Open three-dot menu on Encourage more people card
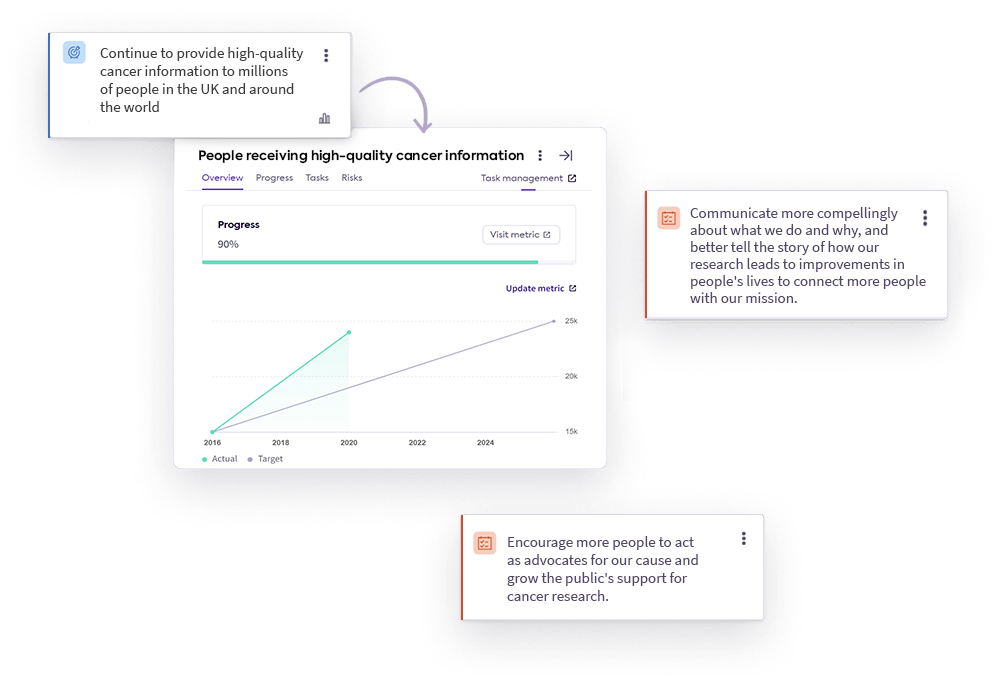The image size is (997, 685). pyautogui.click(x=744, y=539)
